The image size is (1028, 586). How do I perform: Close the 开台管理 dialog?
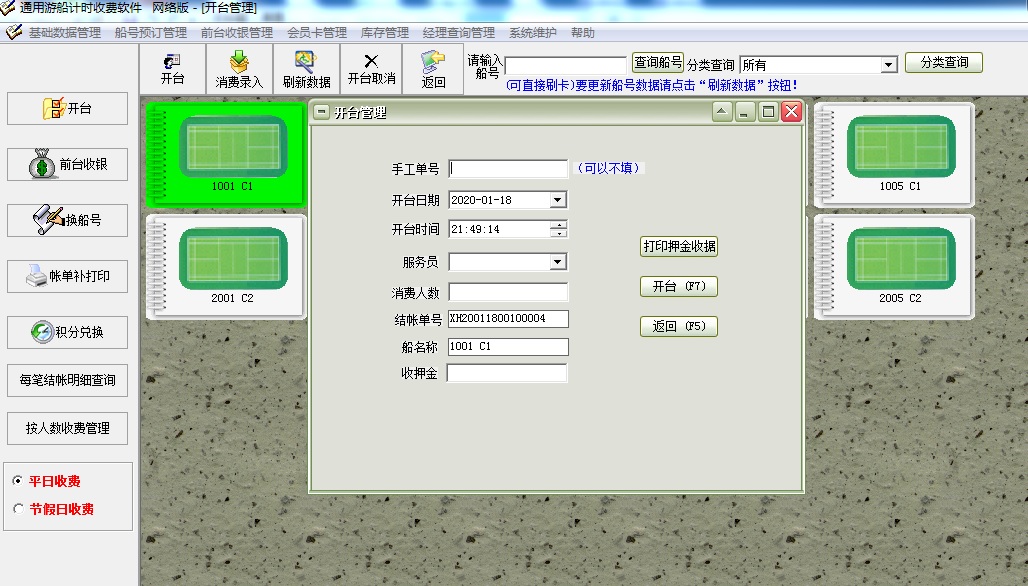[792, 112]
